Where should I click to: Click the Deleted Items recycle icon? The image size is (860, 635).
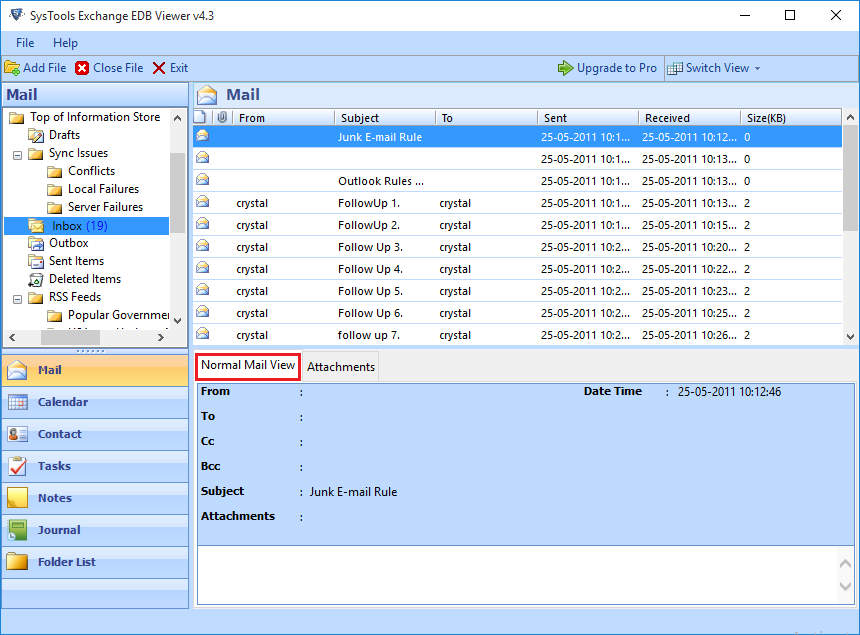tap(36, 279)
